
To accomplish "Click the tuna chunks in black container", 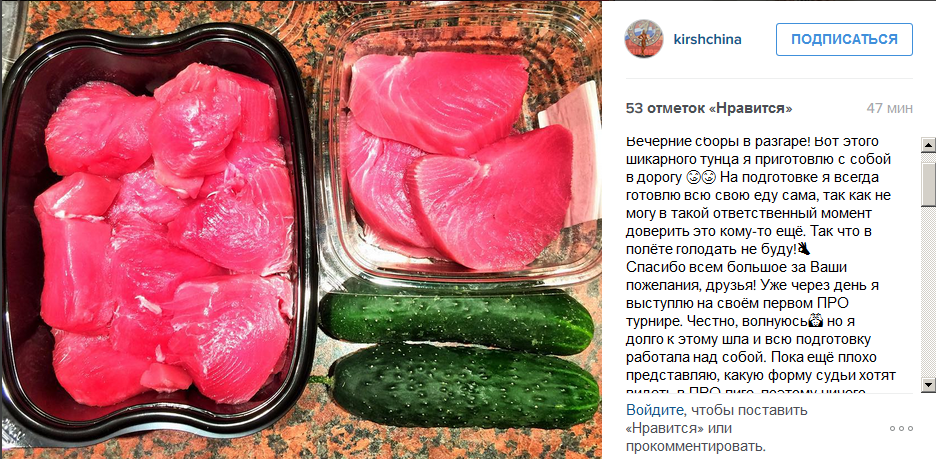I will 161,233.
